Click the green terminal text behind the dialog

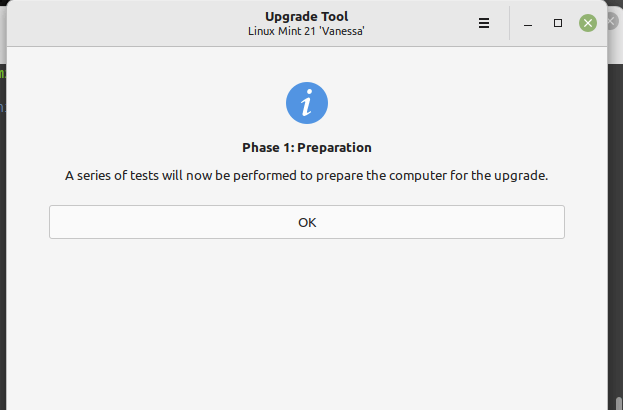coord(2,73)
